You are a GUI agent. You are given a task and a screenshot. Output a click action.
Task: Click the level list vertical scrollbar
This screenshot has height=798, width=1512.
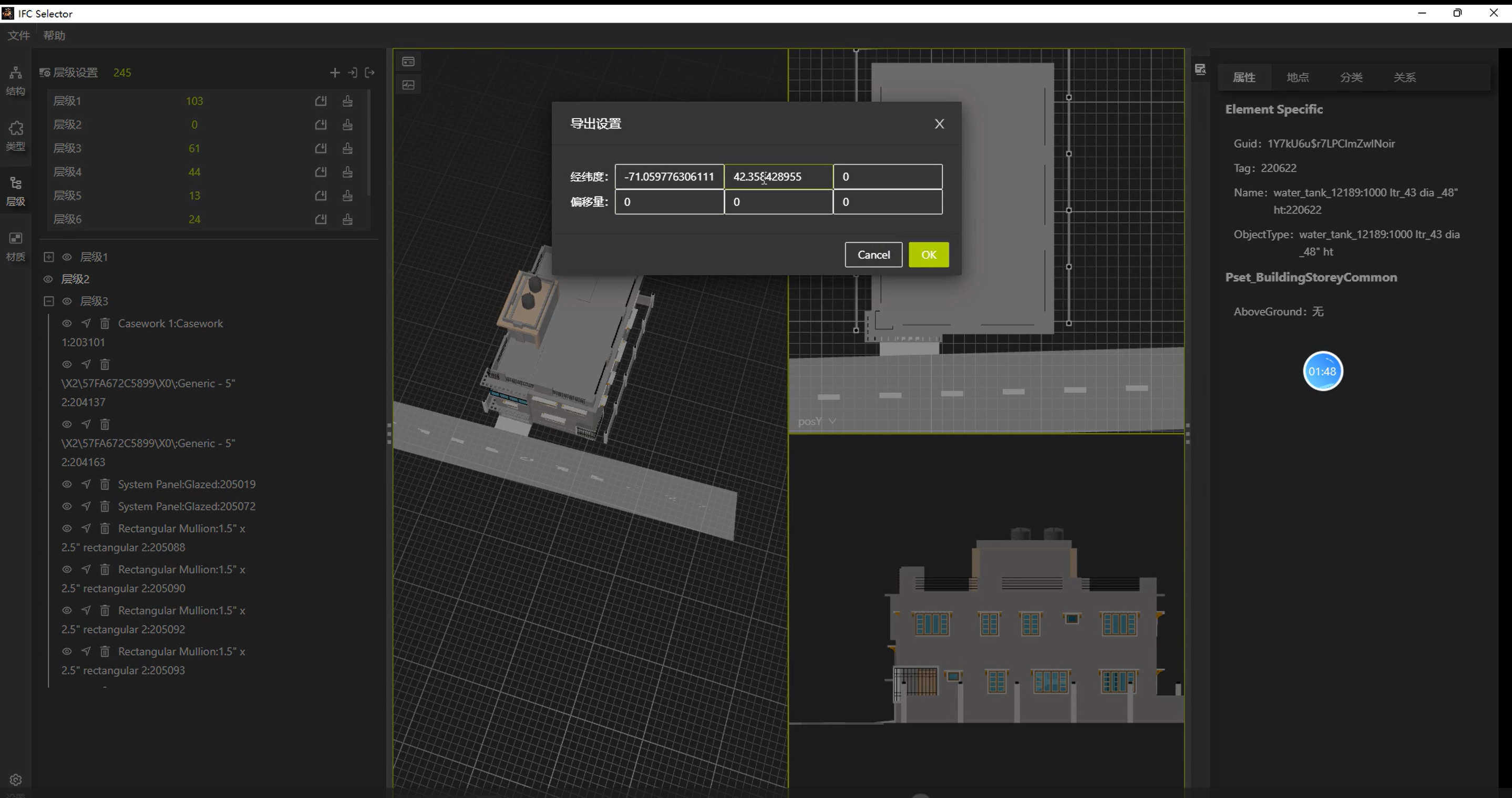[x=368, y=142]
